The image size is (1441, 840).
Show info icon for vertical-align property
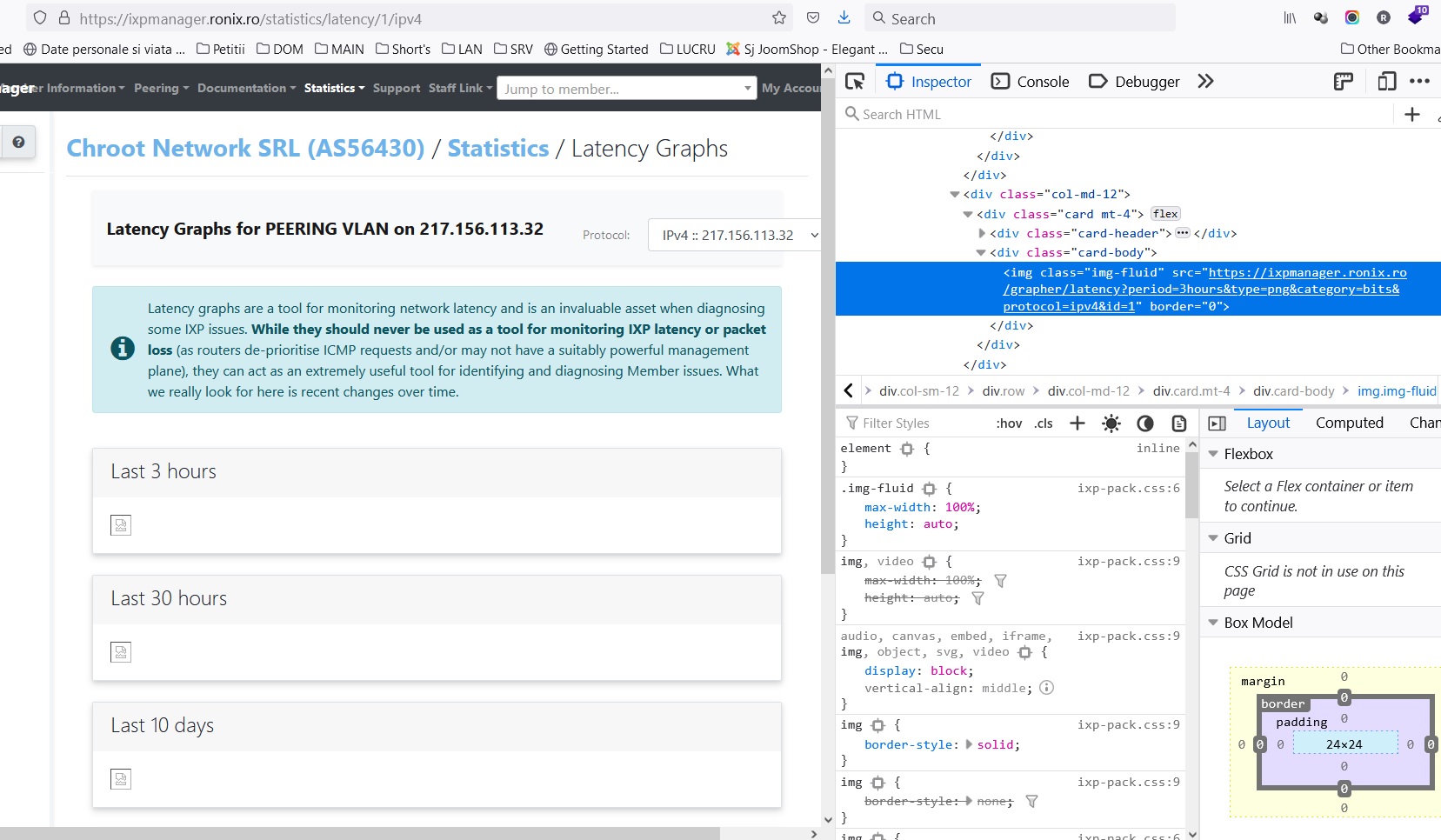tap(1047, 688)
